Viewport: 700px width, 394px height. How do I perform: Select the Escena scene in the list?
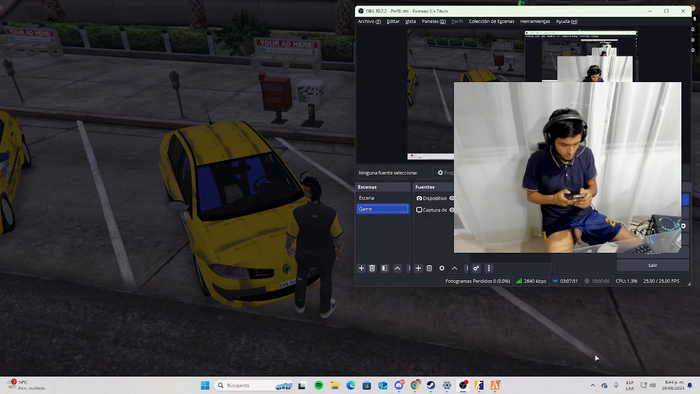tap(383, 198)
